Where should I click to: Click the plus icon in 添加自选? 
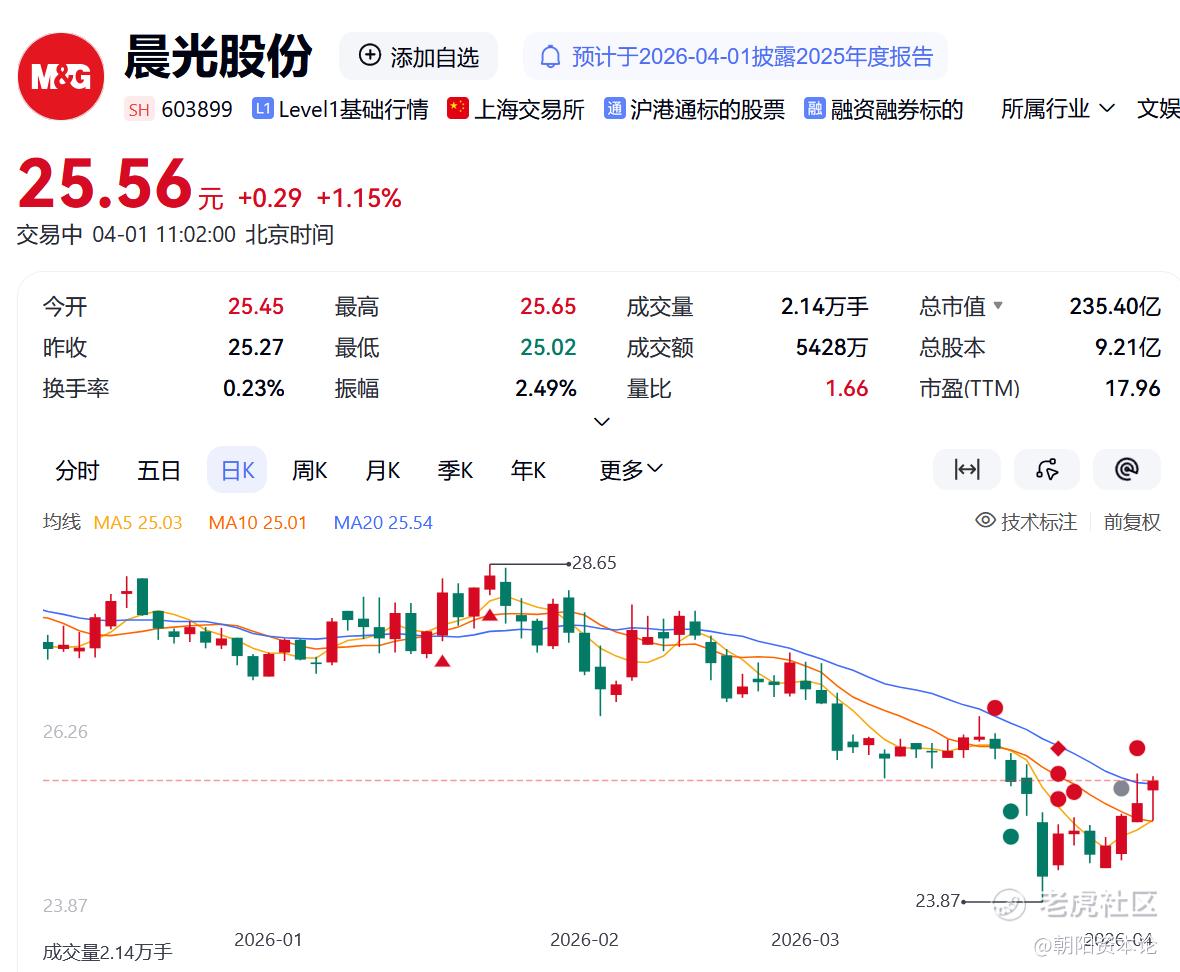370,55
